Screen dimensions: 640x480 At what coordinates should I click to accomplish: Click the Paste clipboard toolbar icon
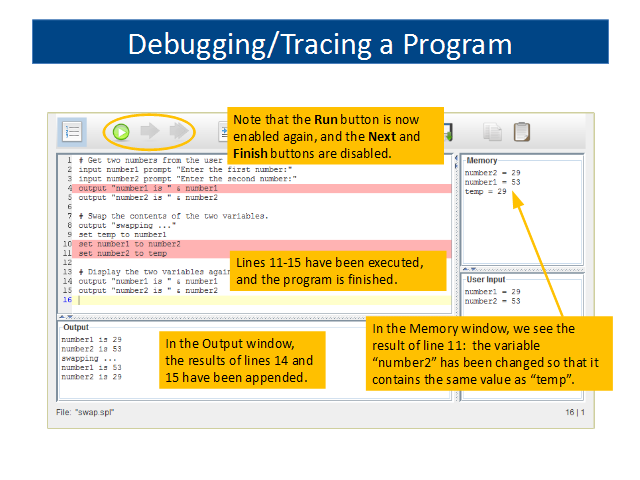(x=522, y=132)
